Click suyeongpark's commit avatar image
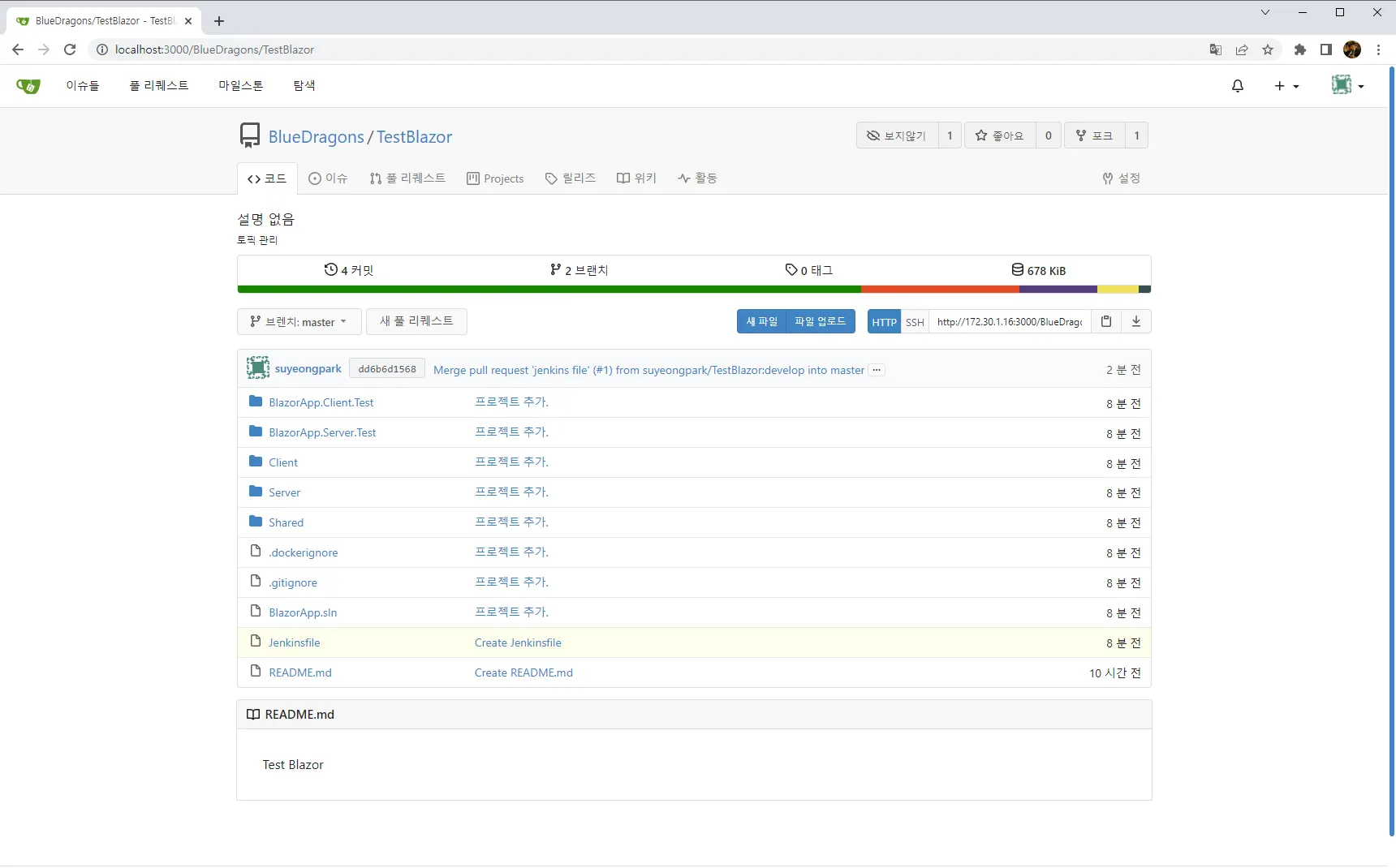Image resolution: width=1396 pixels, height=868 pixels. 258,368
